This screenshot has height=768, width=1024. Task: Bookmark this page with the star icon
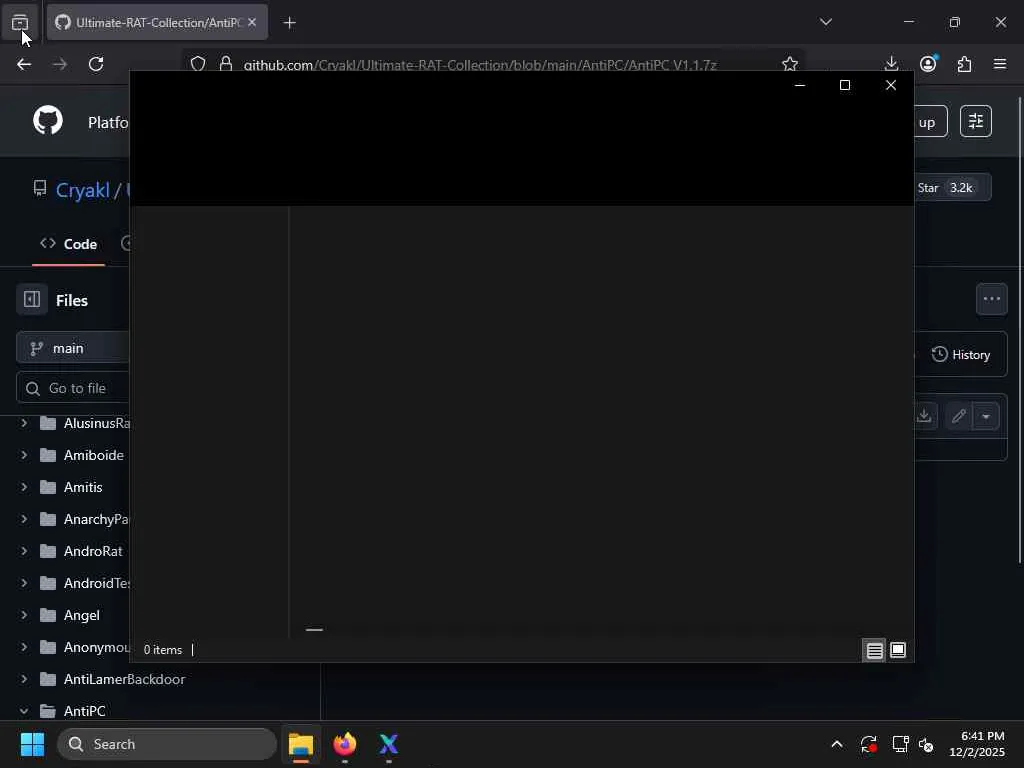tap(790, 64)
